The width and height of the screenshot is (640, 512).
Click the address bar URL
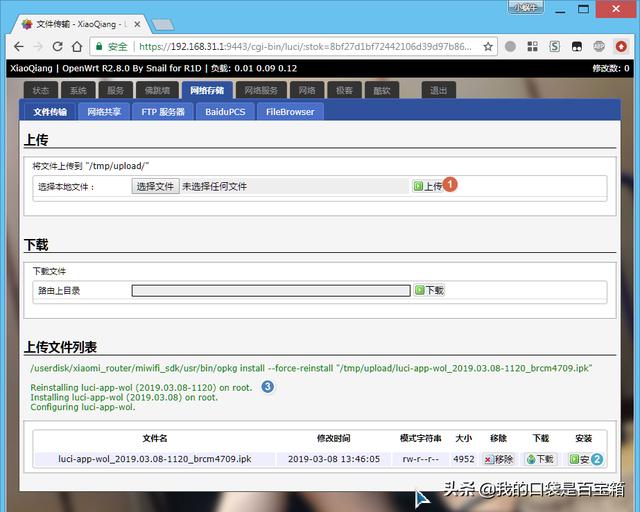click(x=305, y=47)
